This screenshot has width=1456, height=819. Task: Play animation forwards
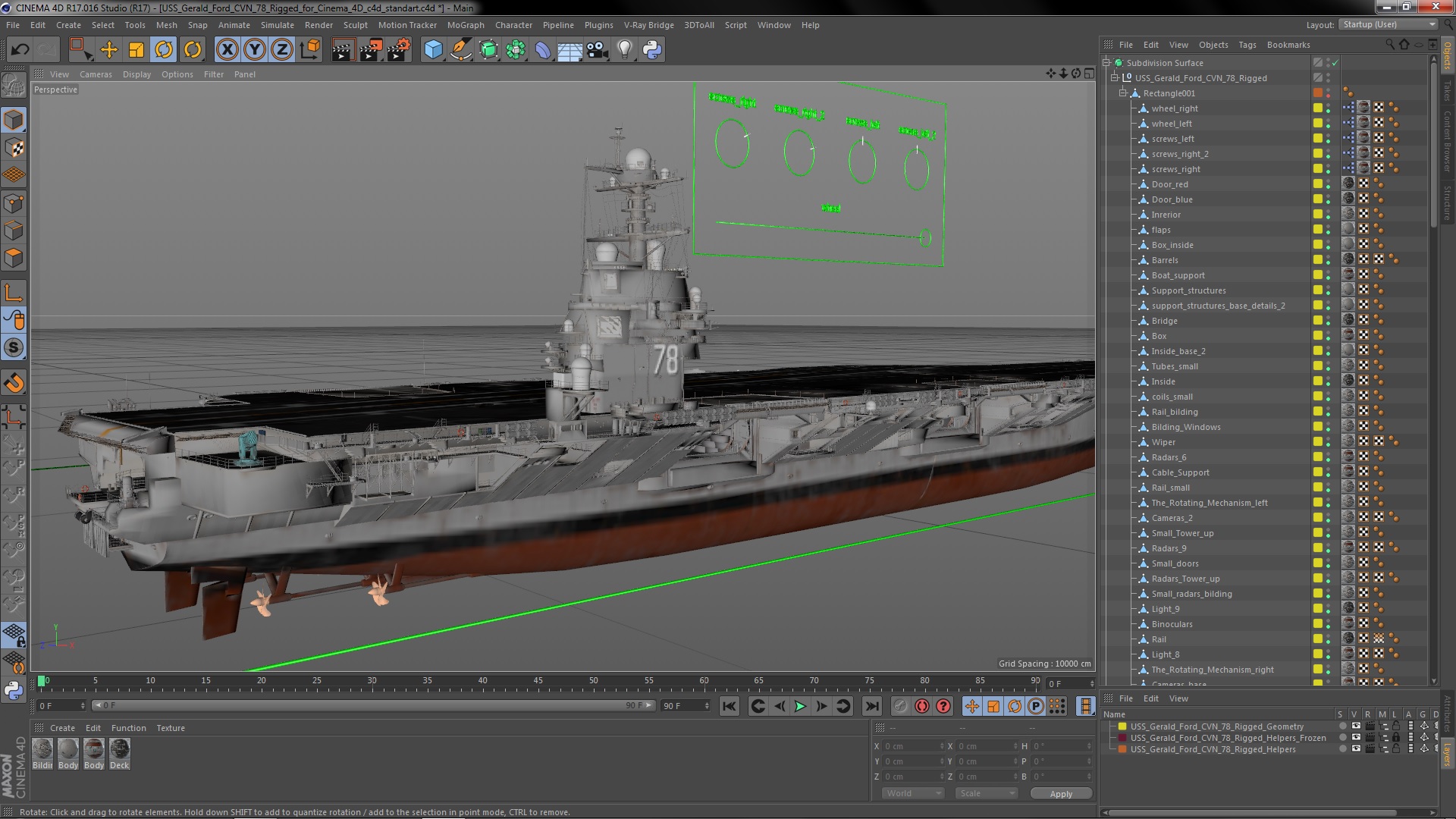point(800,707)
